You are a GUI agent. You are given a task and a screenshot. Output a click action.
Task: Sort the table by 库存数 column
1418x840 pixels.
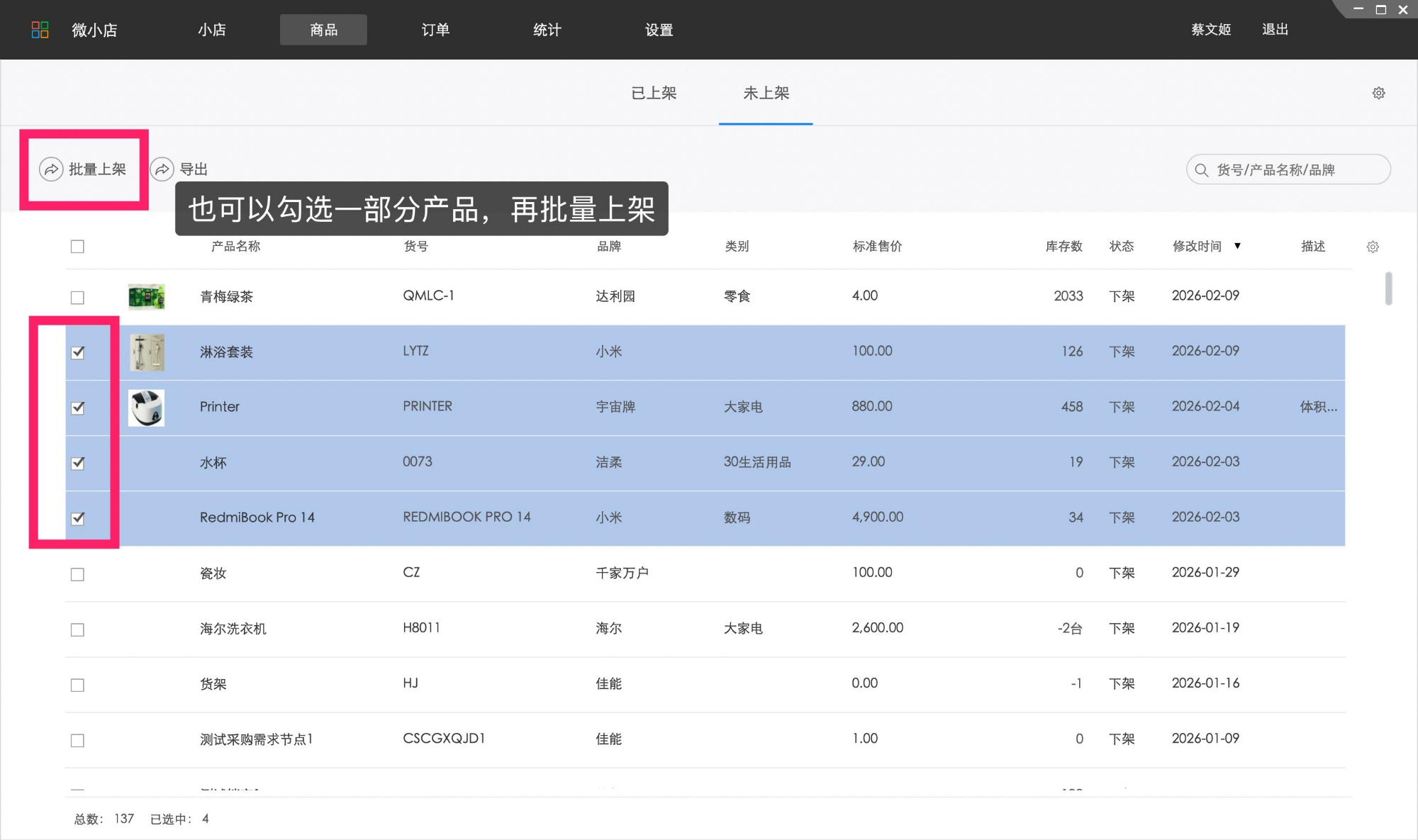(x=1063, y=246)
